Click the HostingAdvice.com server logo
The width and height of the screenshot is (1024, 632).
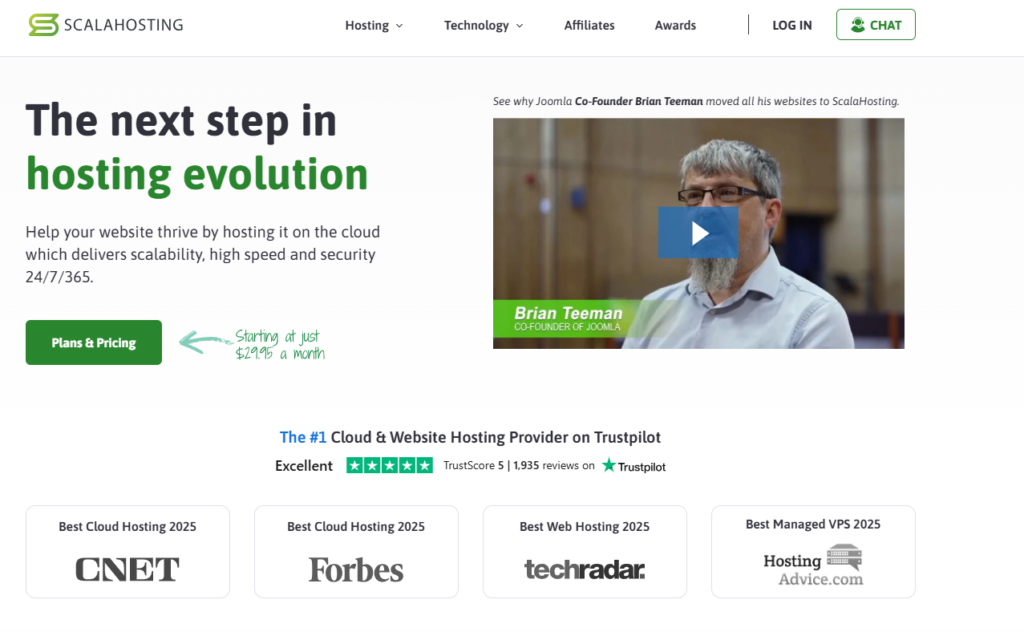pyautogui.click(x=844, y=557)
